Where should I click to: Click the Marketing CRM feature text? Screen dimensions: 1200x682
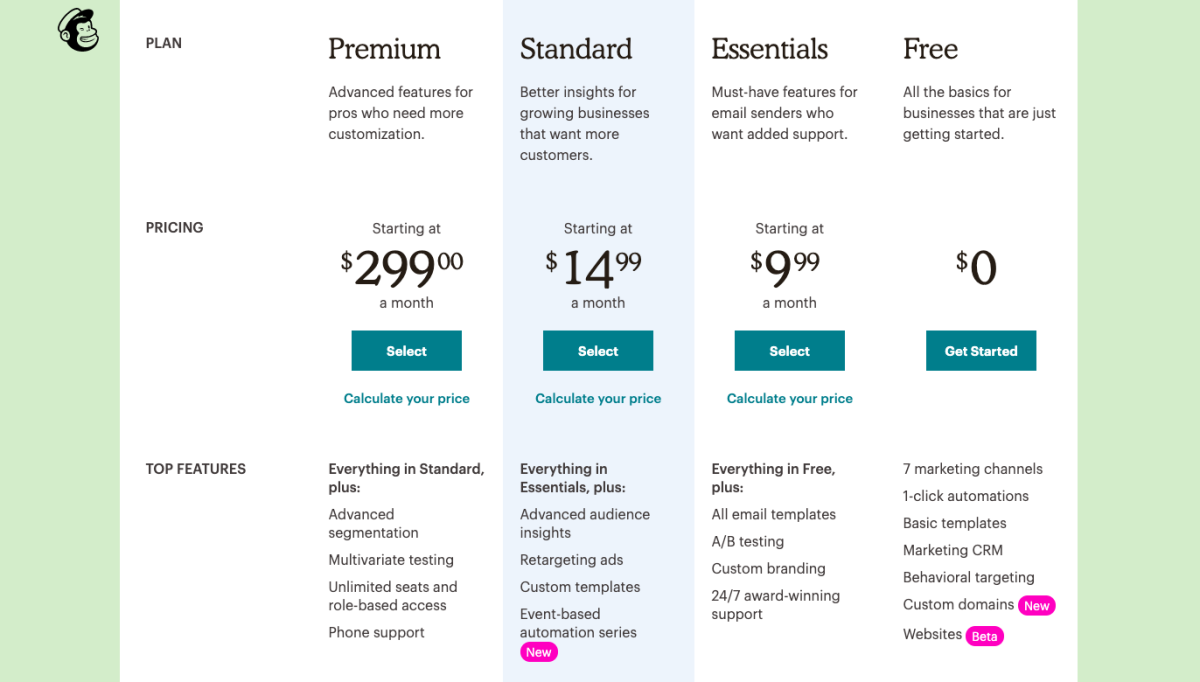coord(953,550)
